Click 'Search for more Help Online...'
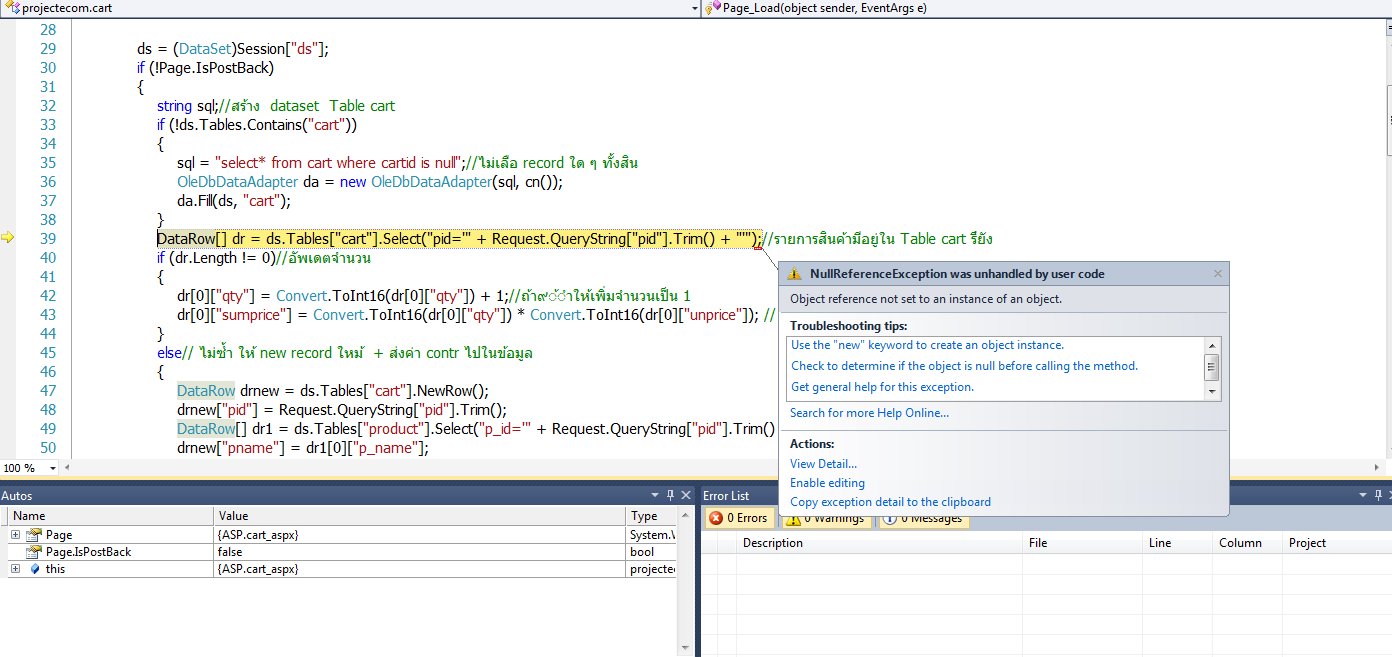Image resolution: width=1392 pixels, height=657 pixels. tap(869, 413)
